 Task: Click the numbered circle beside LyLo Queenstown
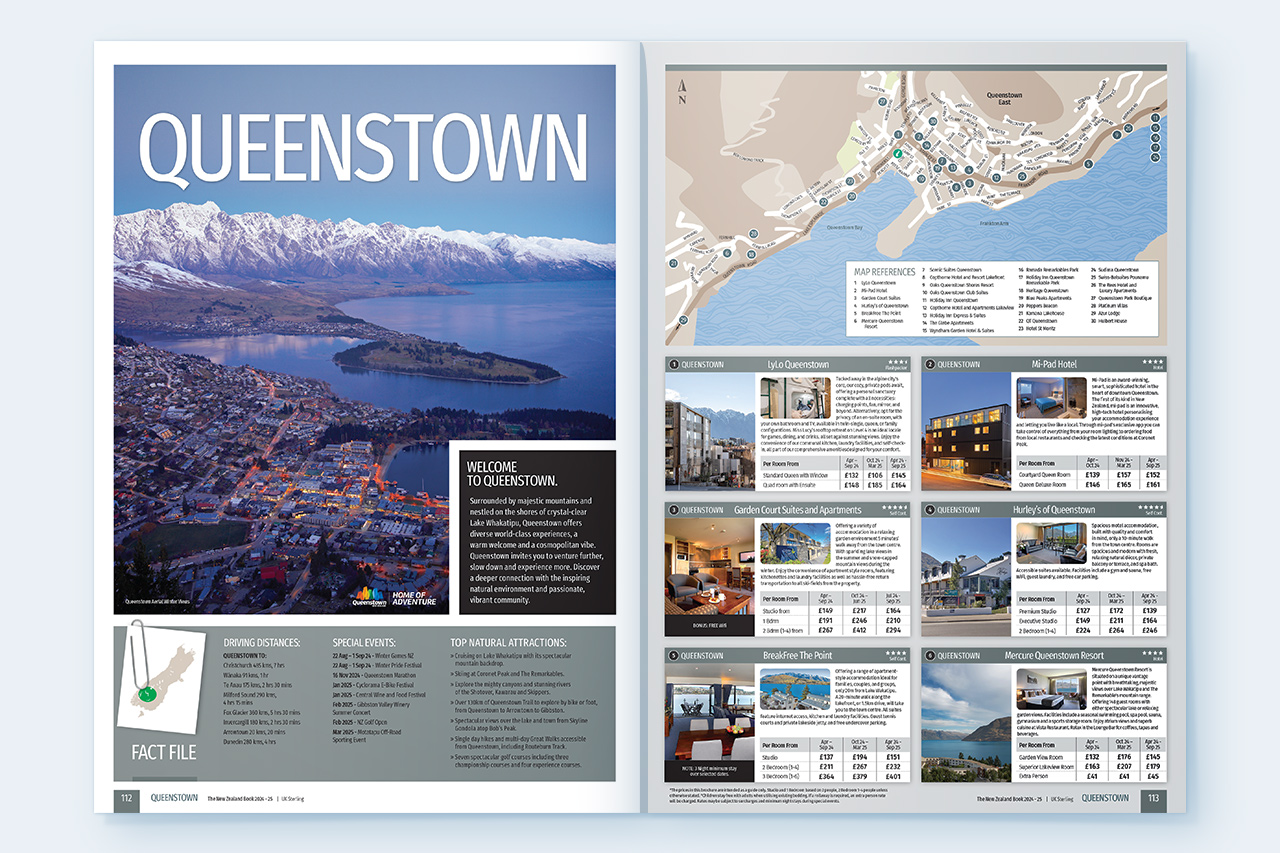(674, 365)
